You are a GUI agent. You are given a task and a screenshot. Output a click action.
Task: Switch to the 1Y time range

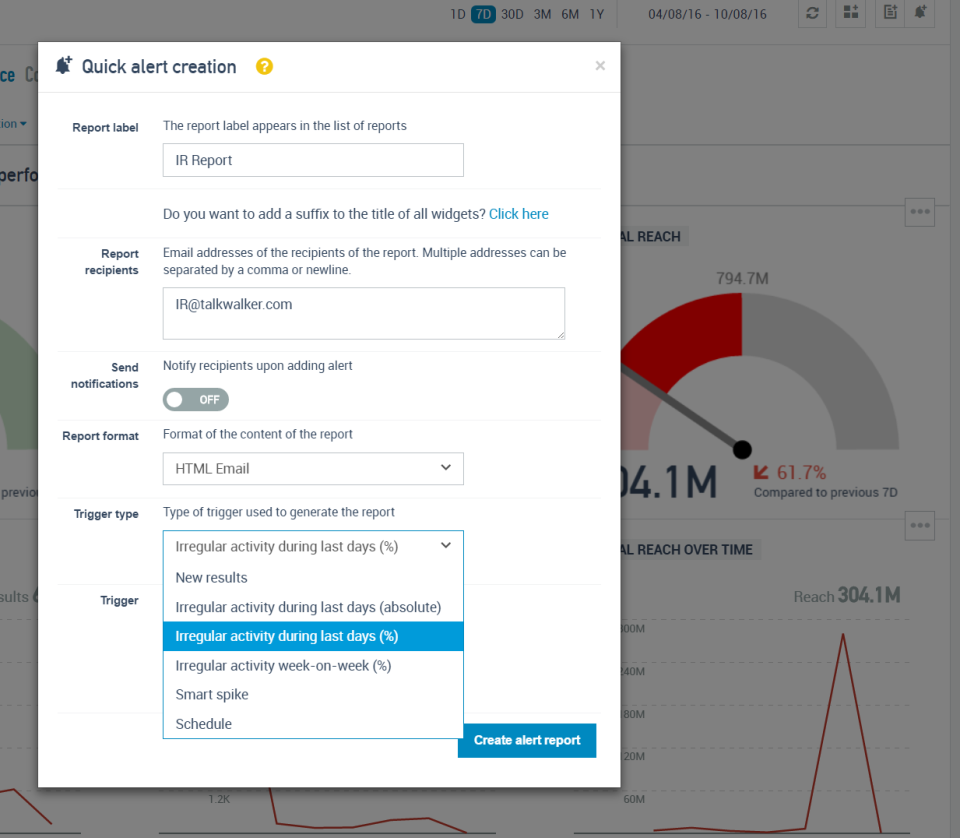(x=599, y=14)
